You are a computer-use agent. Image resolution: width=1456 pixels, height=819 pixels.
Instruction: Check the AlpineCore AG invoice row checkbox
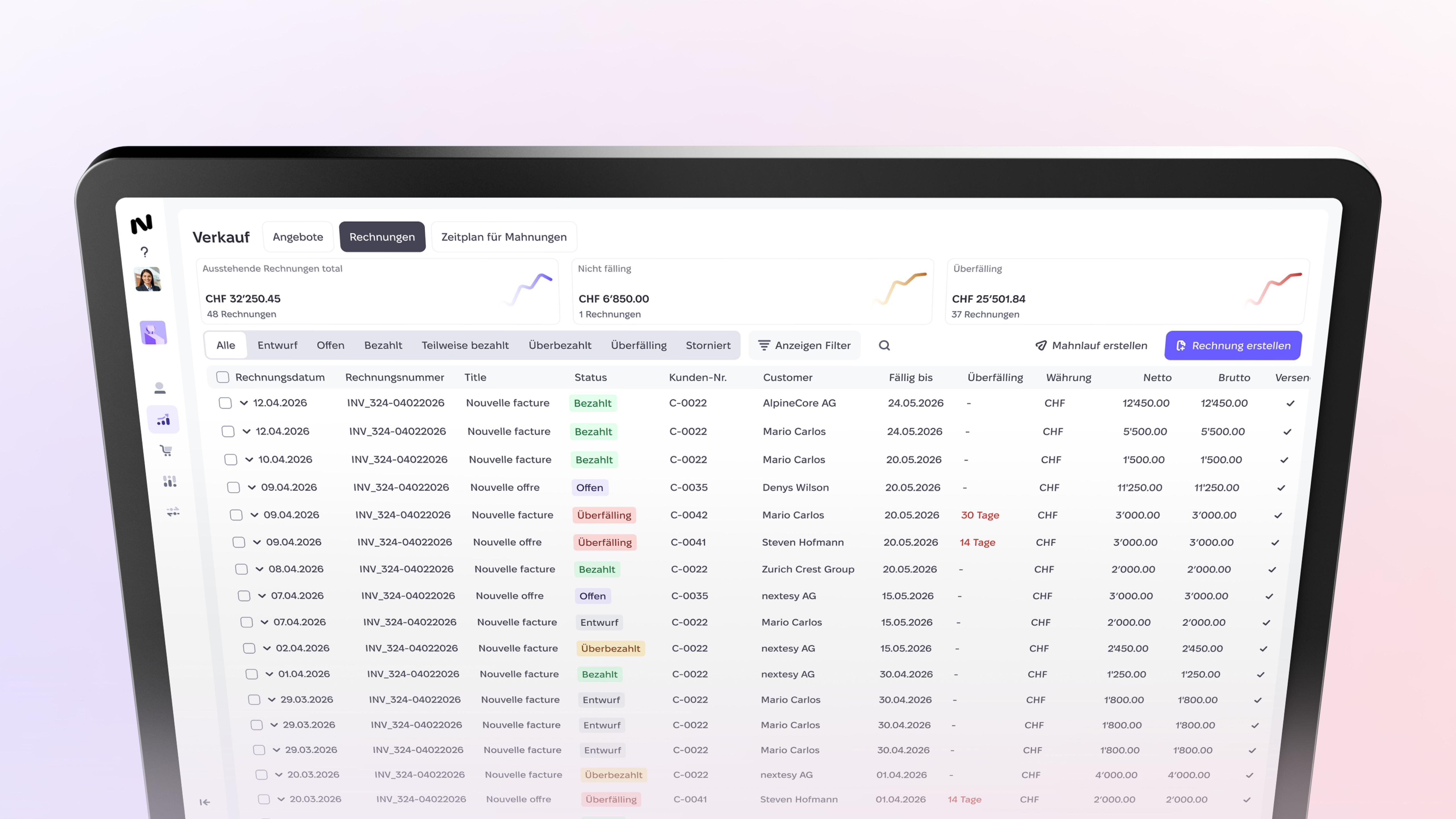pyautogui.click(x=226, y=403)
